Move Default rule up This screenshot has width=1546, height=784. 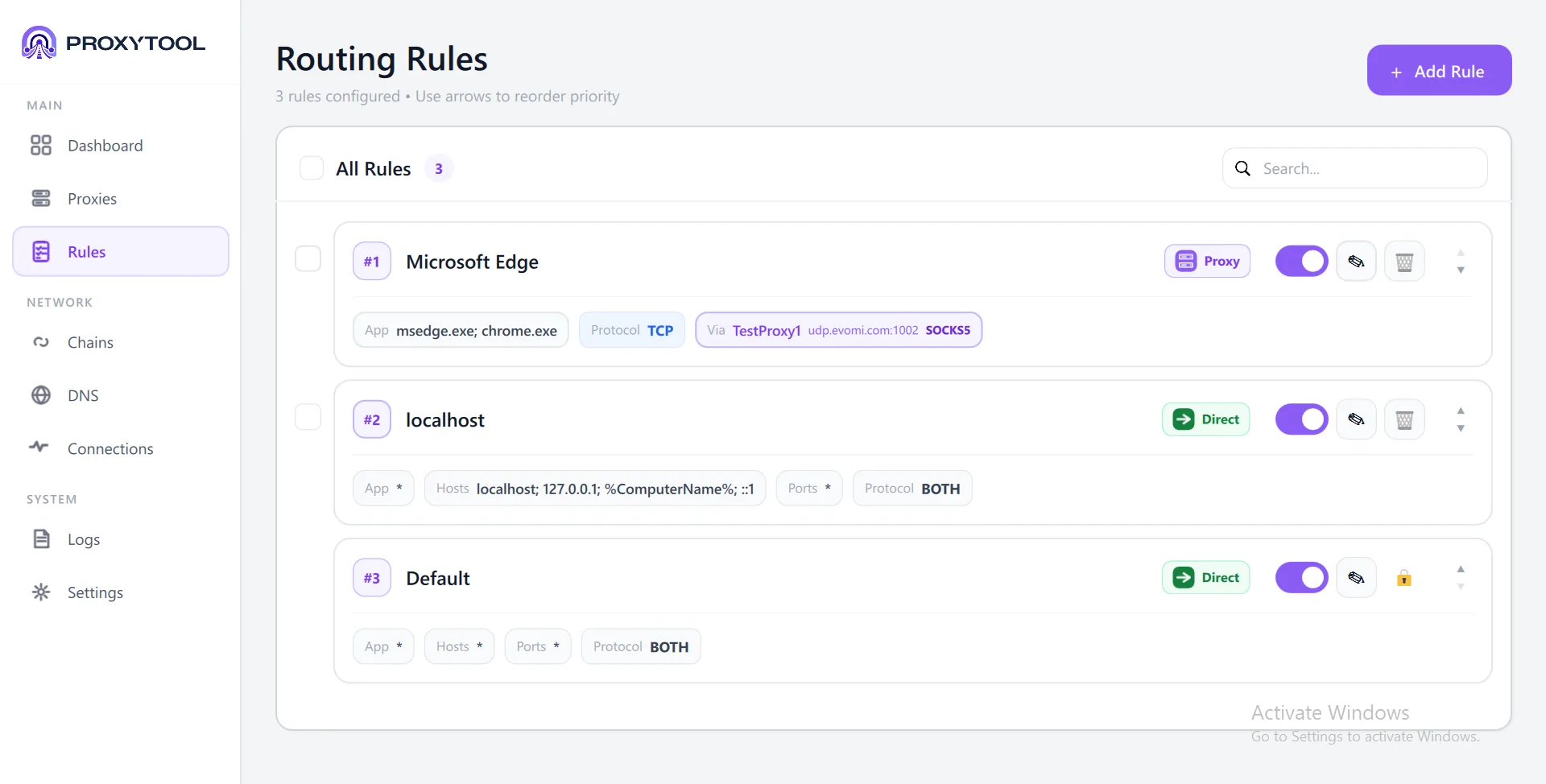1461,569
